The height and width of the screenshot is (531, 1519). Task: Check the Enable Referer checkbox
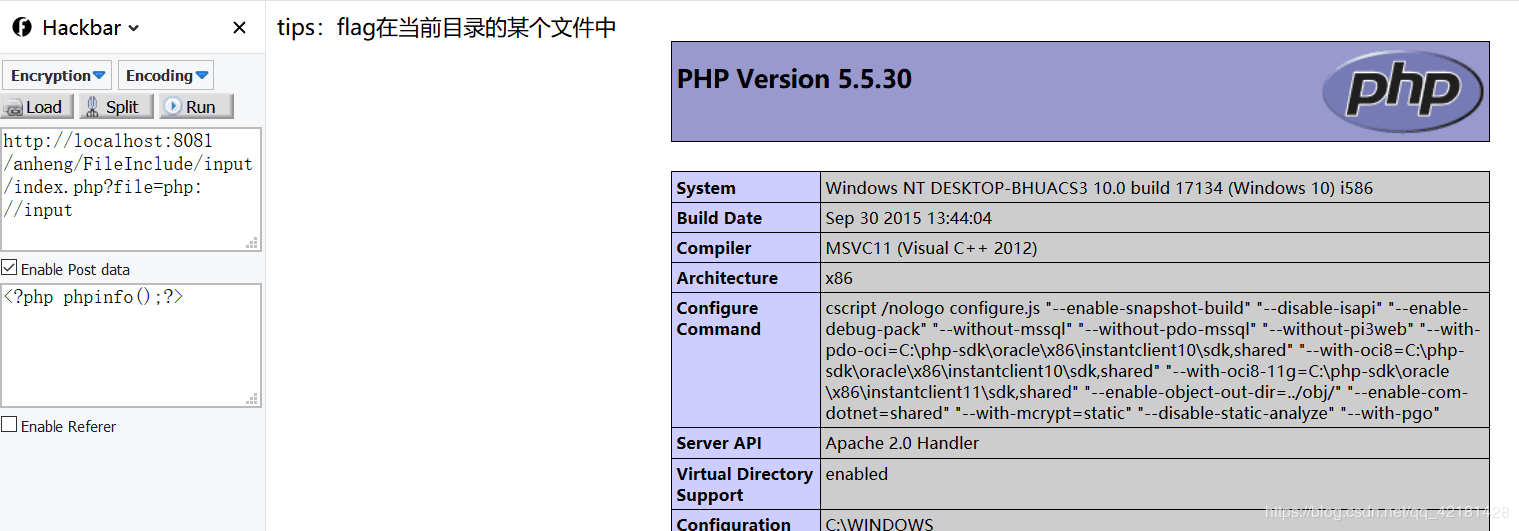pos(9,425)
